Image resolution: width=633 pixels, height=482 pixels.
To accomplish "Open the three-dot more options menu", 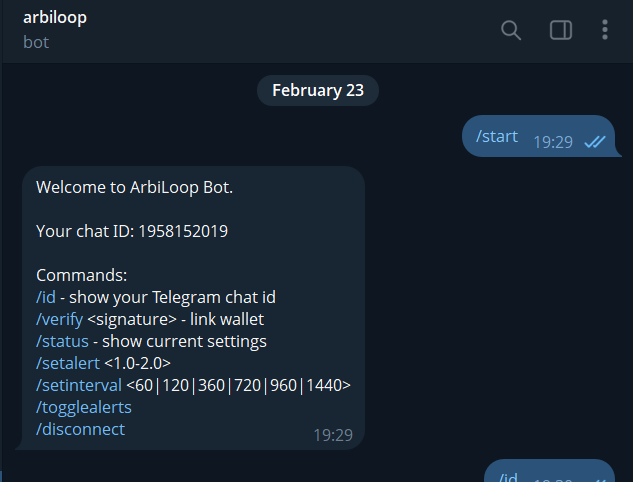I will 605,30.
